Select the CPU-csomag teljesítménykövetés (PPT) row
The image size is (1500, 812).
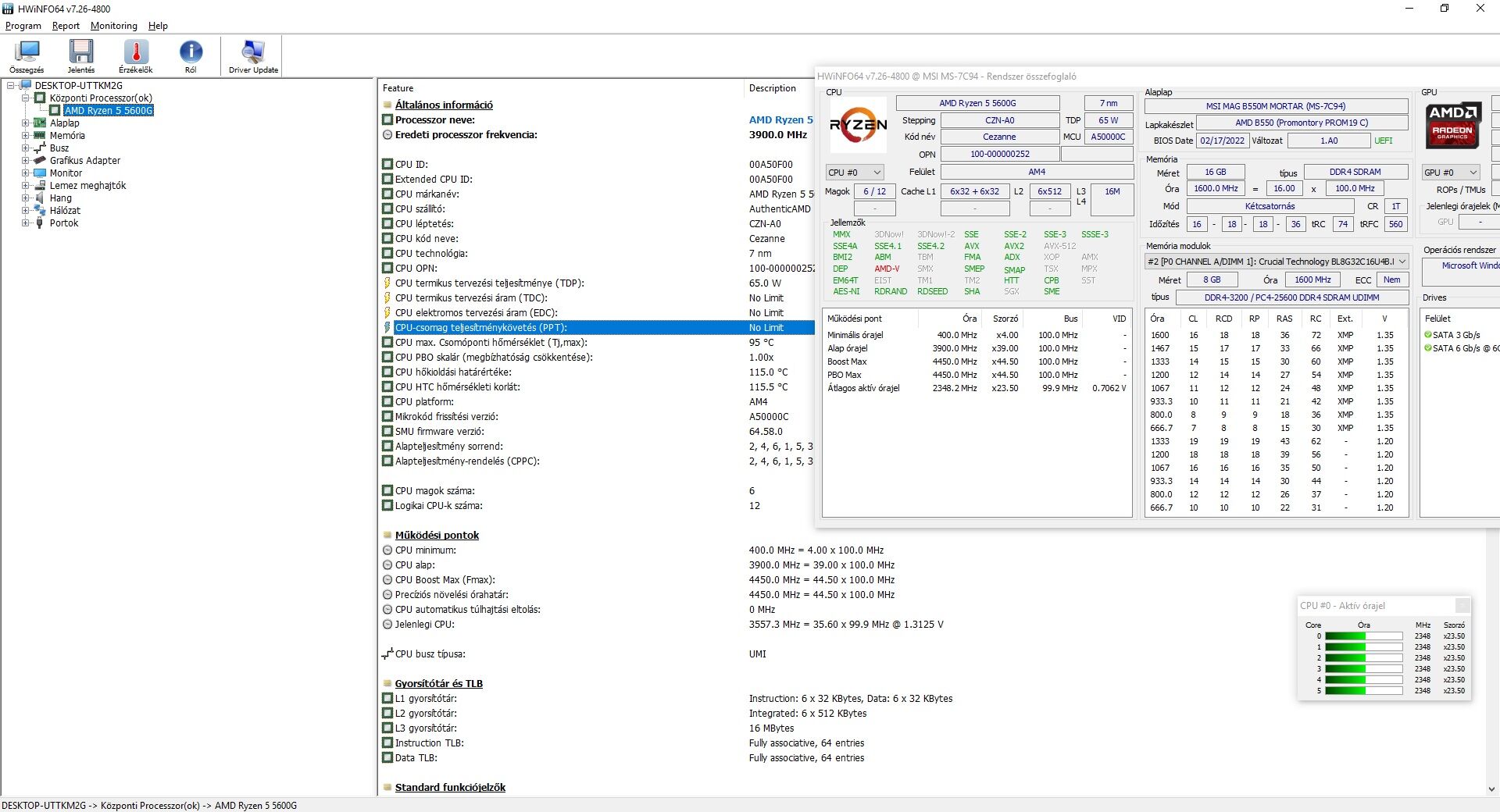tap(597, 327)
